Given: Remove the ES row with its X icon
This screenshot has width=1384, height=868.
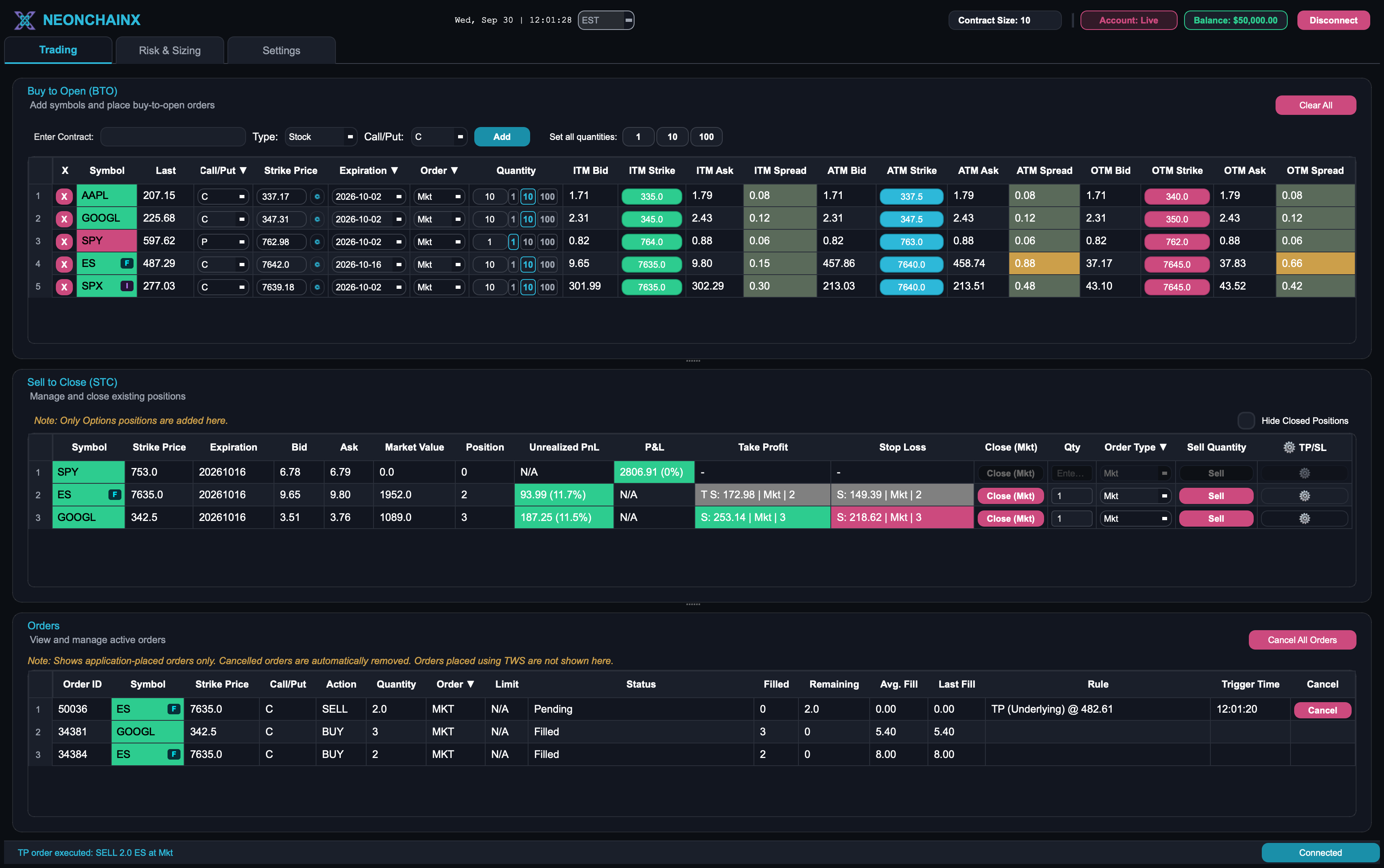Looking at the screenshot, I should click(x=64, y=264).
